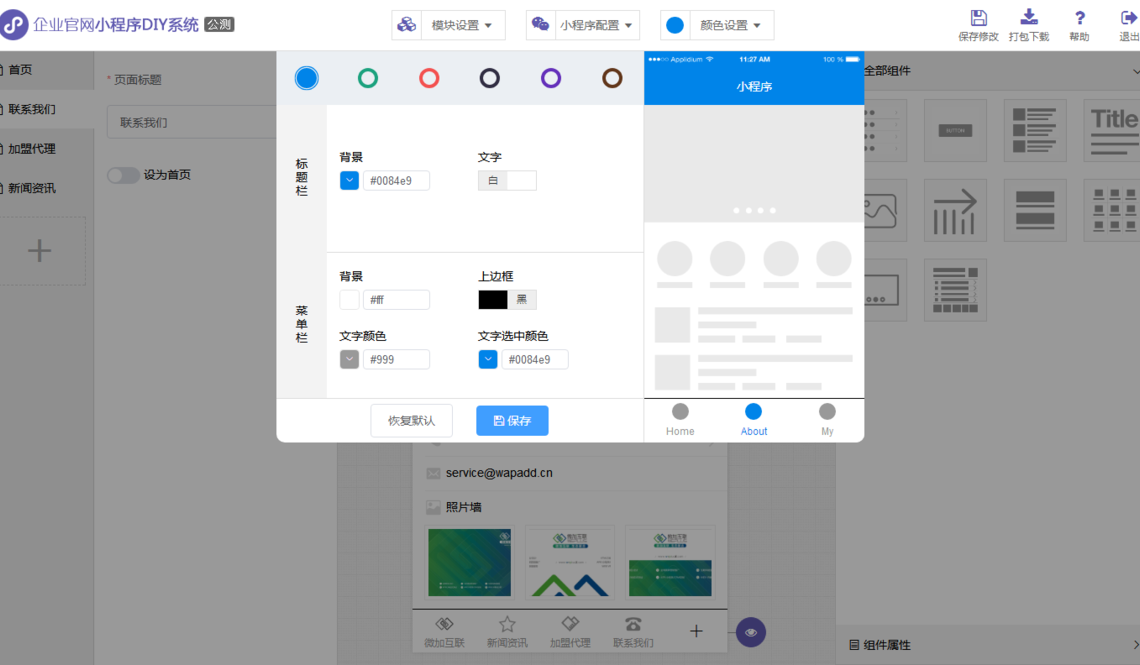The width and height of the screenshot is (1140, 665).
Task: Select the red color theme circle
Action: coord(429,78)
